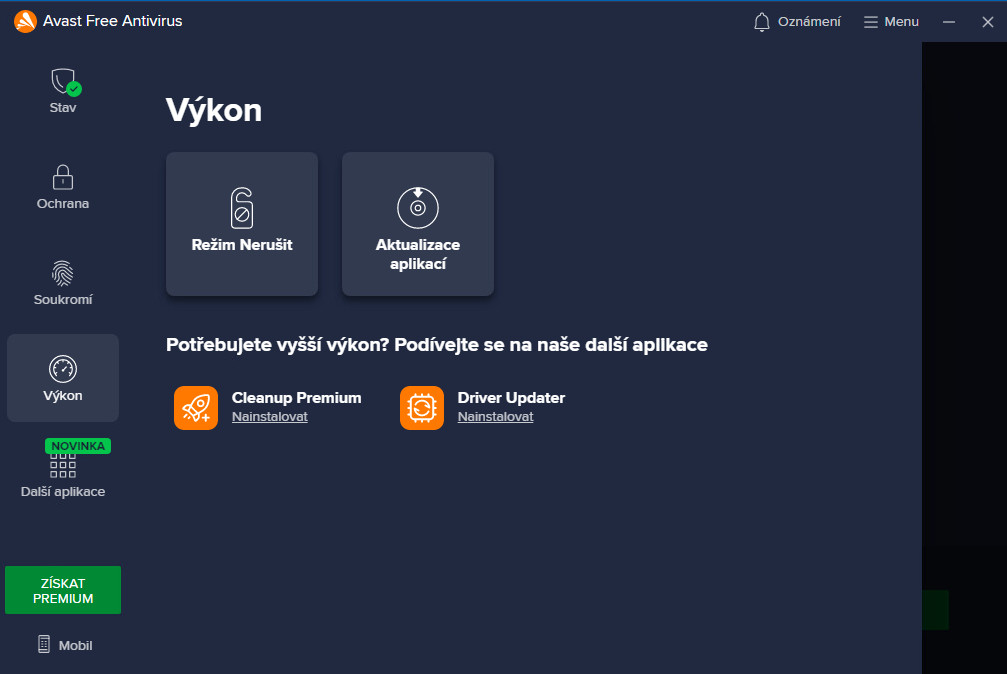The image size is (1007, 674).
Task: Install Driver Updater via Nainstalovat link
Action: pyautogui.click(x=495, y=416)
